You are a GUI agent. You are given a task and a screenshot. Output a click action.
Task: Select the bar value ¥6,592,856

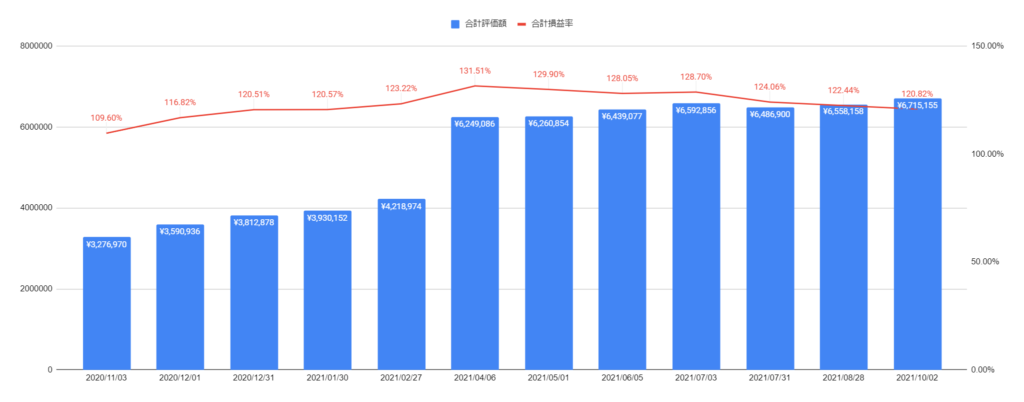[696, 110]
